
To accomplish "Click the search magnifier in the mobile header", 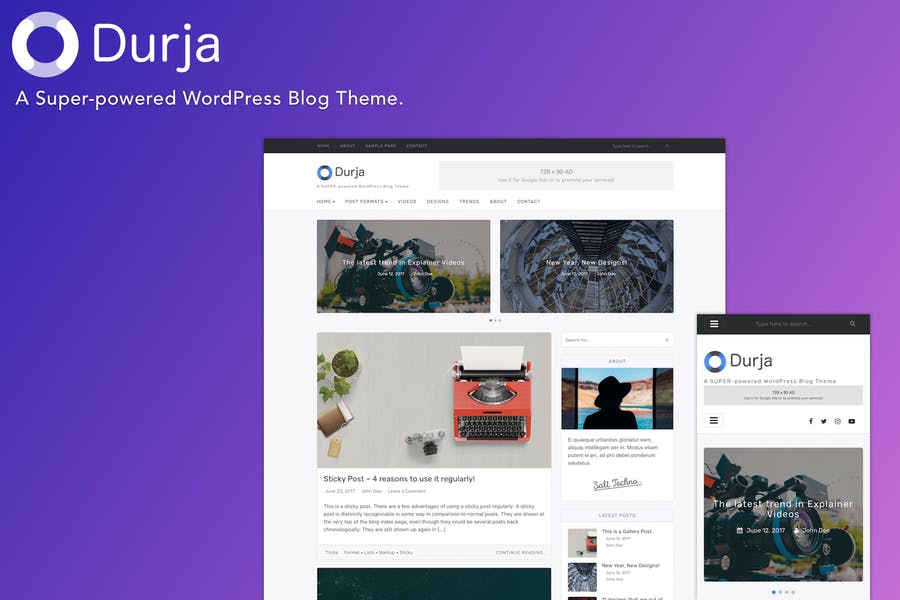I will [853, 324].
